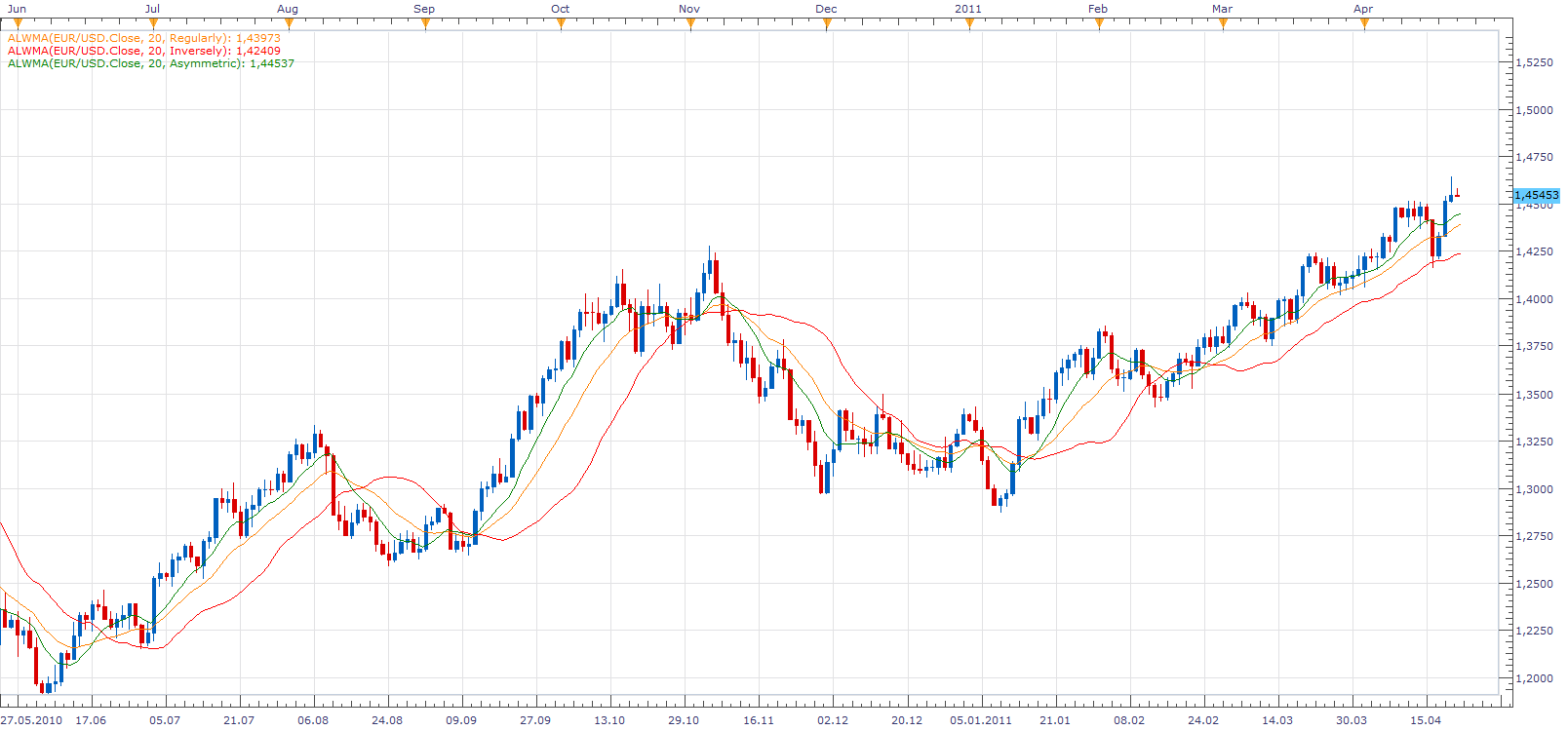Screen dimensions: 1568x731
Task: Click the 16.11 date axis label
Action: pyautogui.click(x=759, y=720)
